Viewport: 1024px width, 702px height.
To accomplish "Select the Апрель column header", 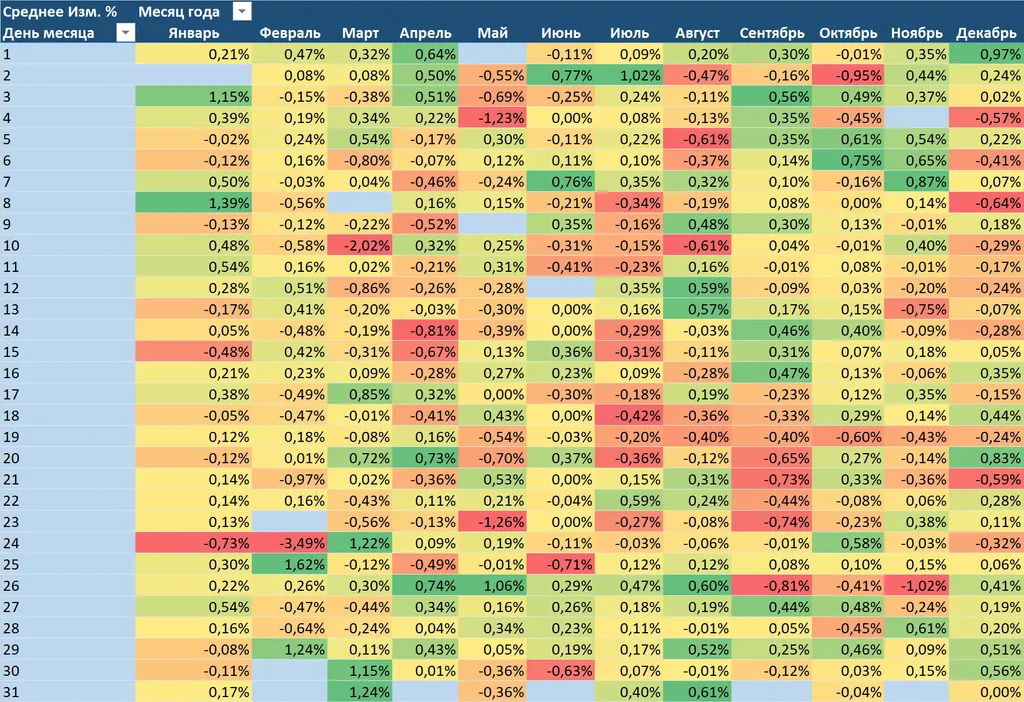I will [426, 33].
